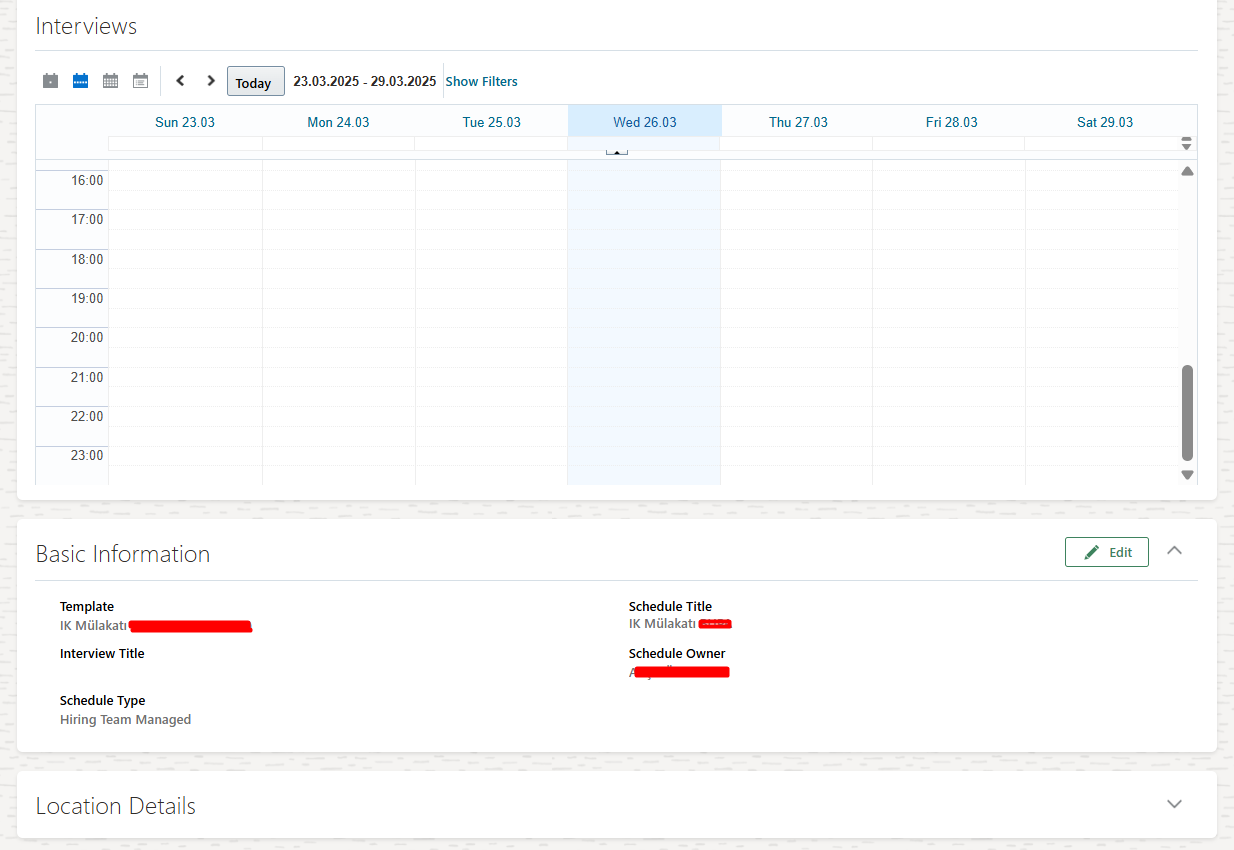Click the collapse arrow above the time grid
The width and height of the screenshot is (1234, 850).
point(616,150)
